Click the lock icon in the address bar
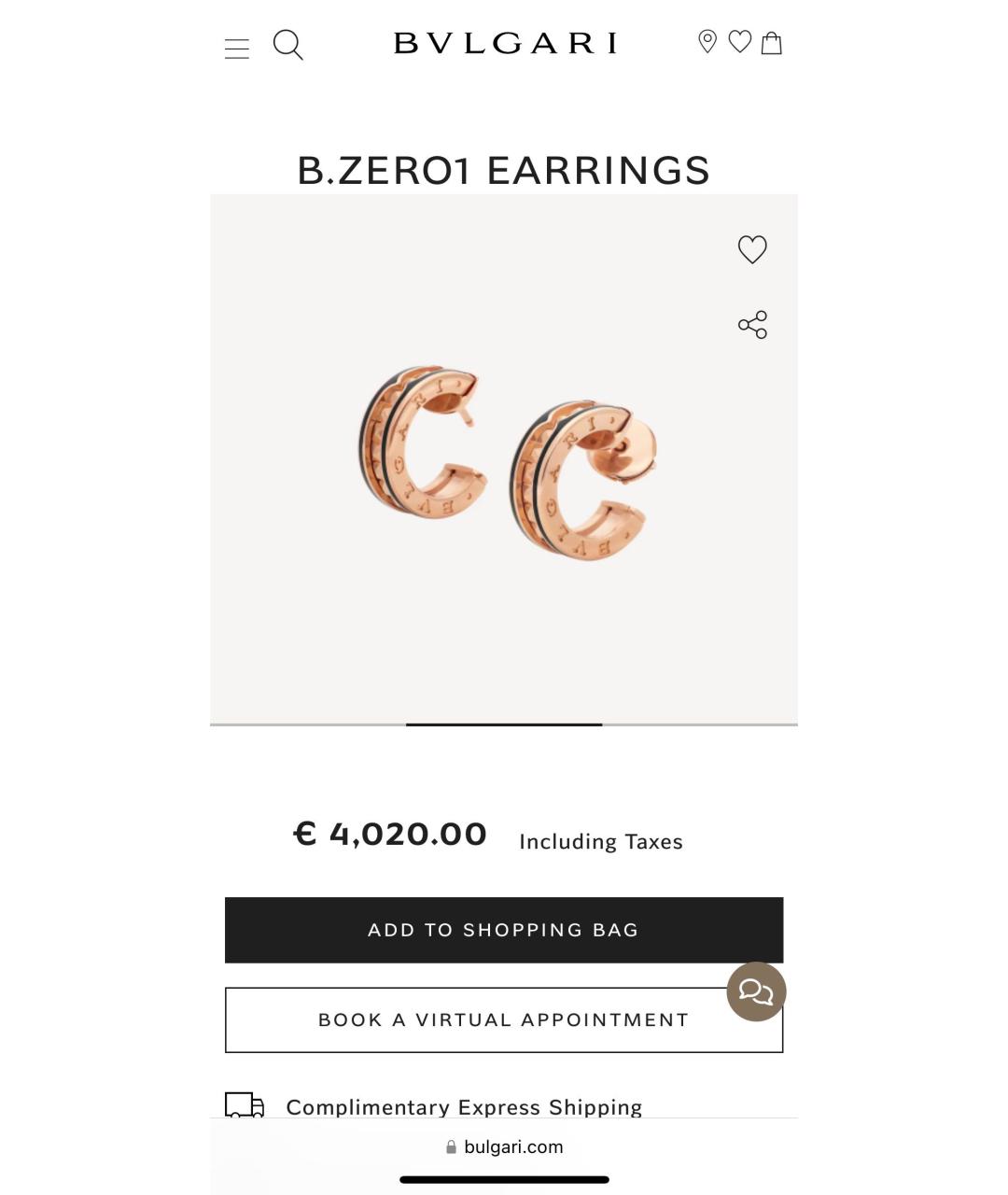1008x1195 pixels. 451,1146
